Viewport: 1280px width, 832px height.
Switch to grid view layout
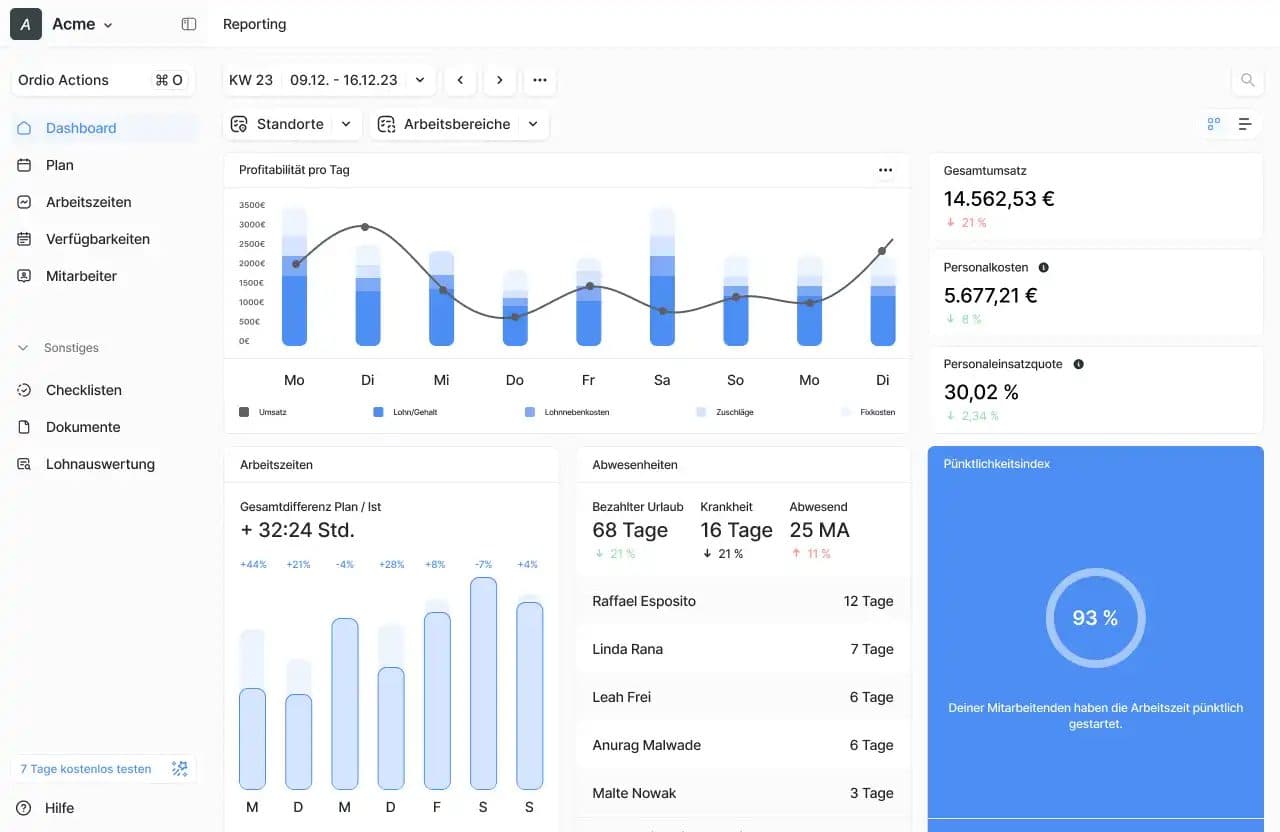click(1214, 124)
